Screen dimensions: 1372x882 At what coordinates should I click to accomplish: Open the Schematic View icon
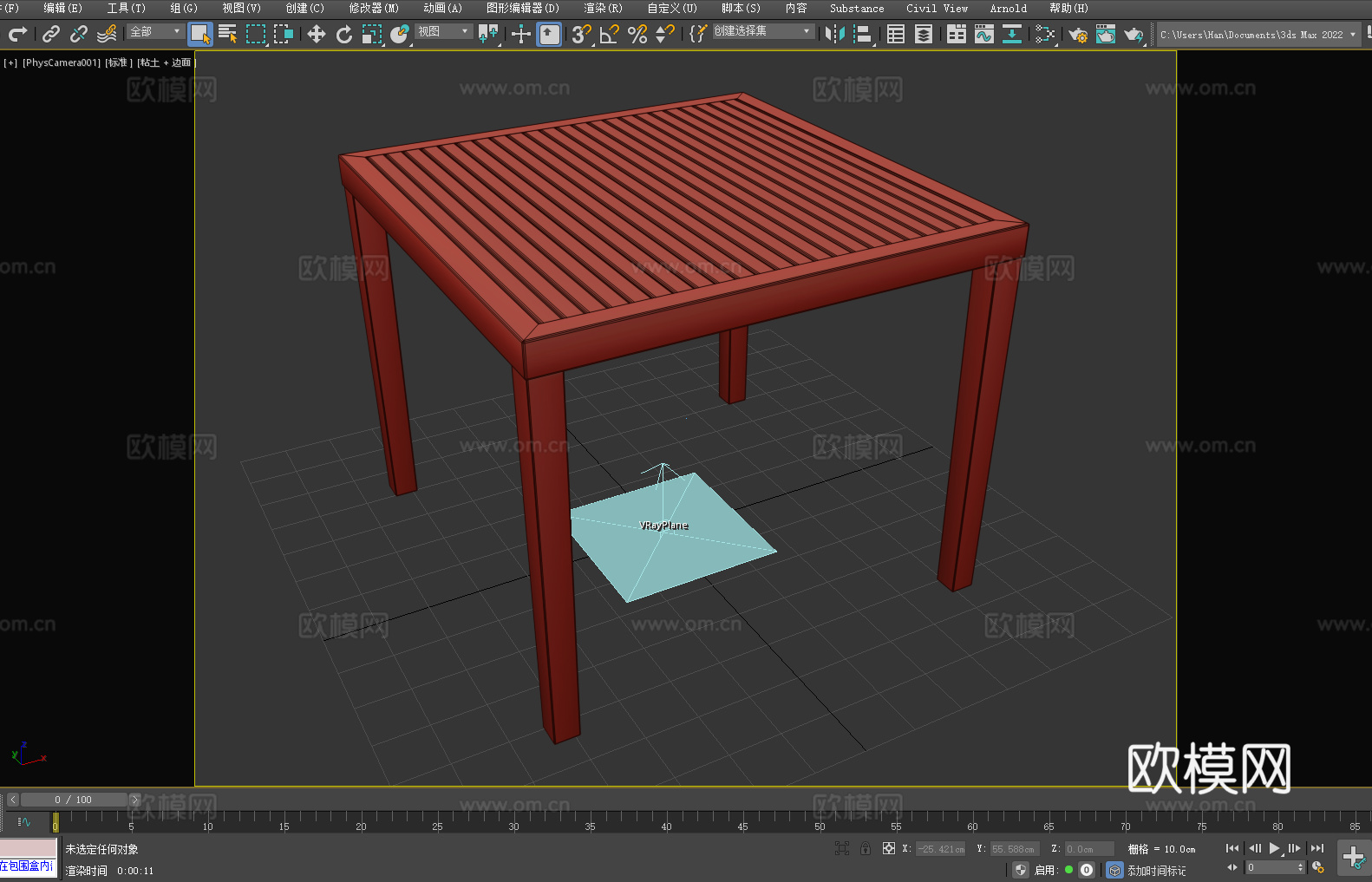click(x=1012, y=34)
